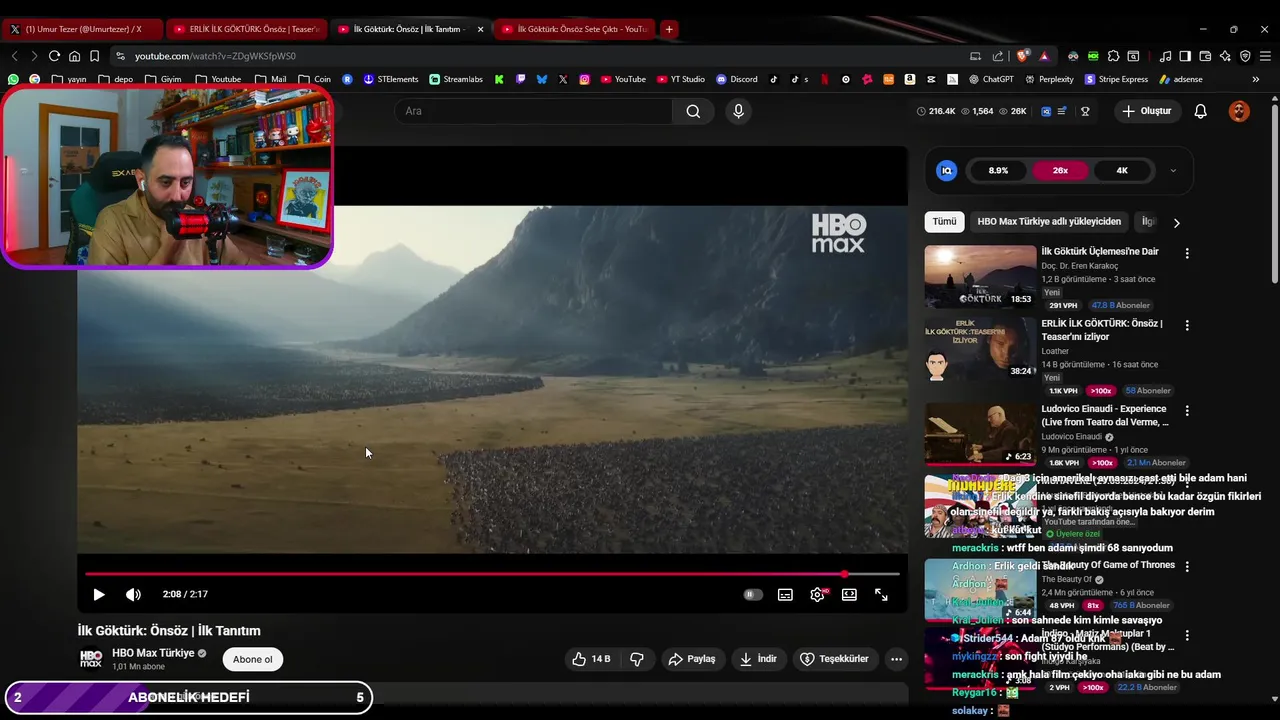This screenshot has width=1280, height=720.
Task: Open the HBO Max Türkiye channel name
Action: [153, 653]
